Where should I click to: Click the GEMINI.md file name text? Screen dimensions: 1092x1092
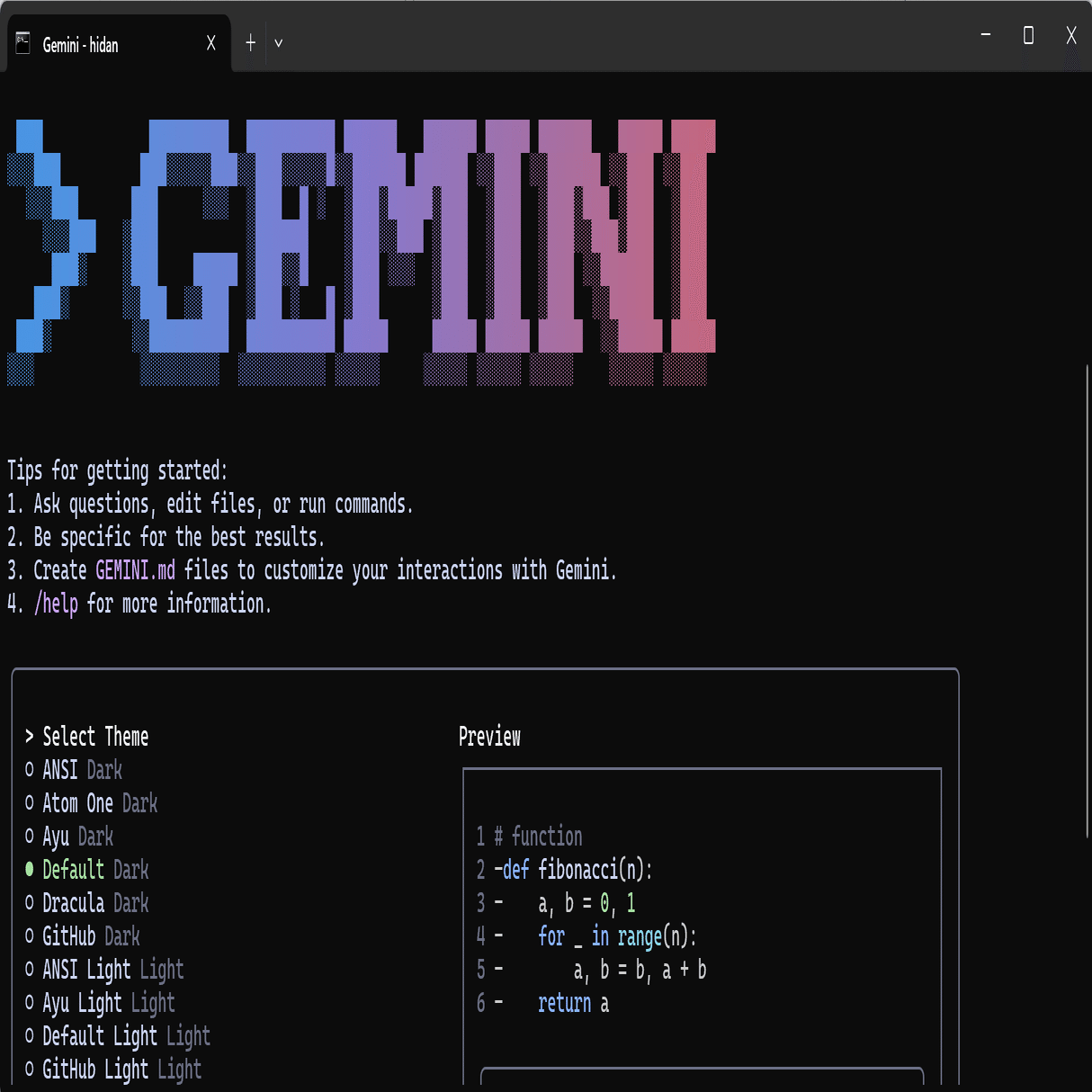[x=135, y=570]
